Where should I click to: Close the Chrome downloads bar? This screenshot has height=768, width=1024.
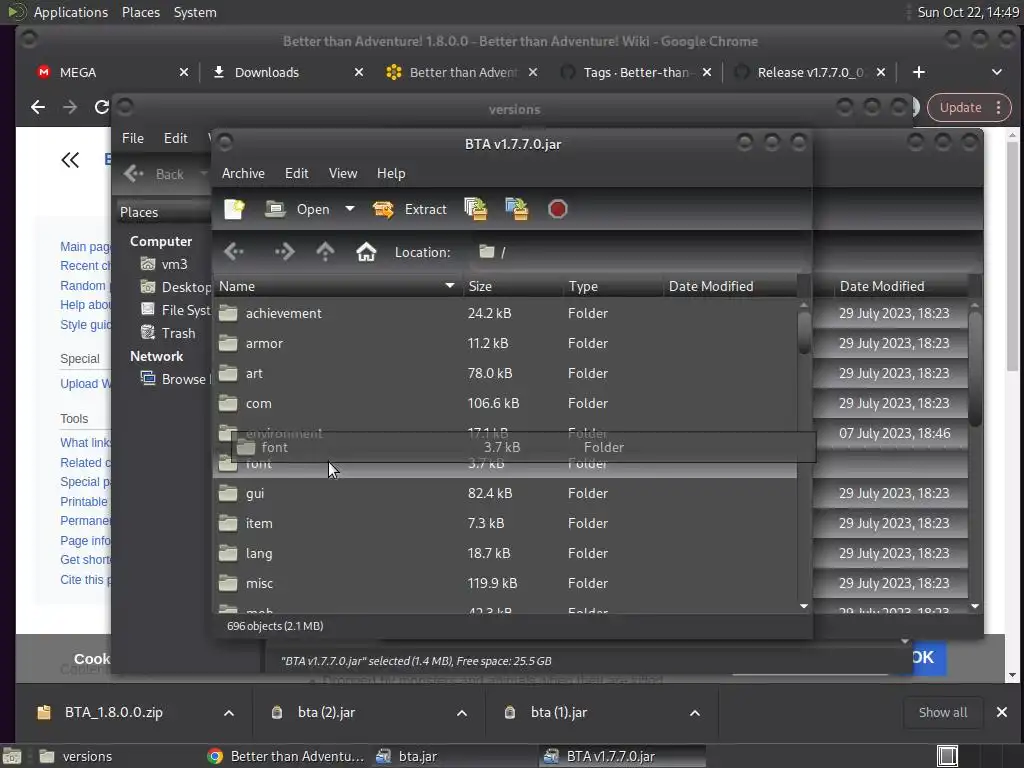(1002, 712)
